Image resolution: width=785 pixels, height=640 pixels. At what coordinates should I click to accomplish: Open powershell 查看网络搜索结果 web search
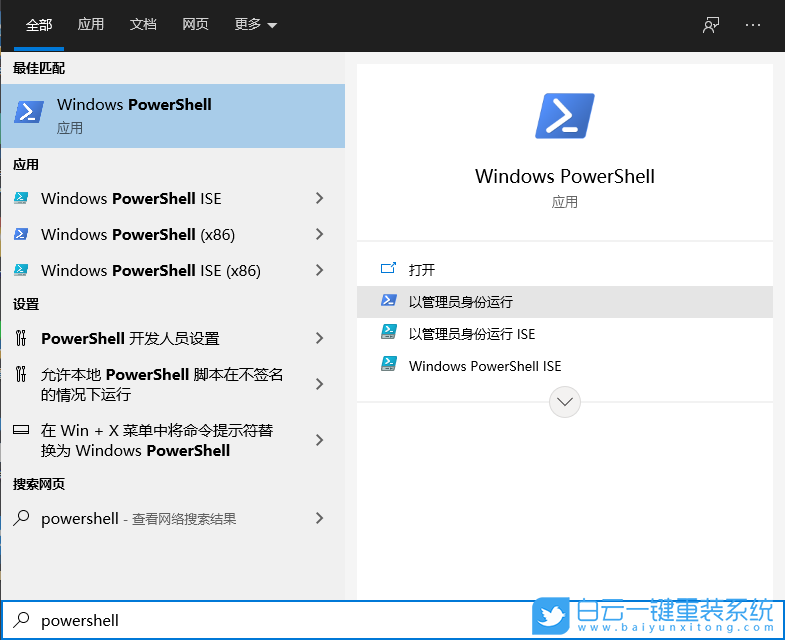139,519
